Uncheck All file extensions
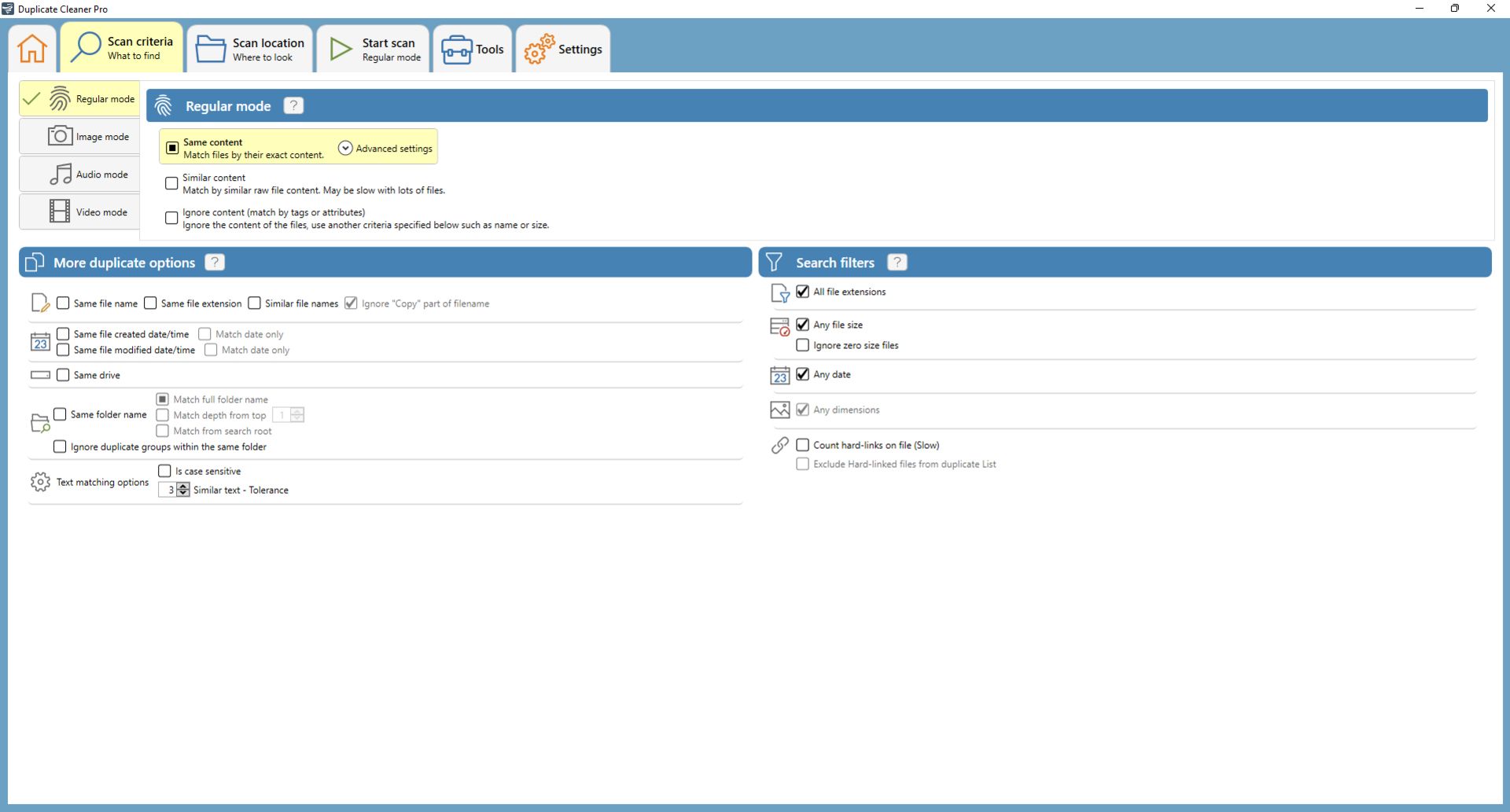The image size is (1510, 812). [802, 291]
